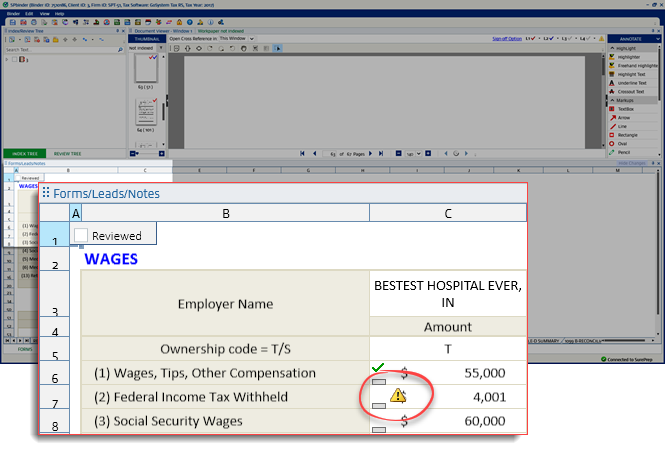Image resolution: width=665 pixels, height=460 pixels.
Task: Collapse the Highlight section
Action: [612, 48]
